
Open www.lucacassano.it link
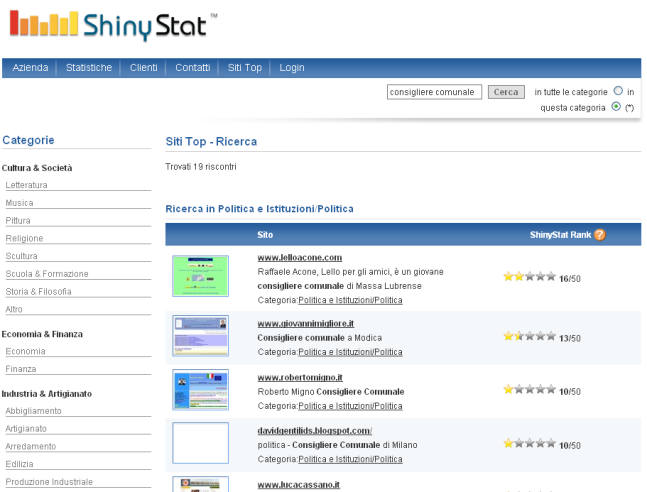tap(299, 485)
